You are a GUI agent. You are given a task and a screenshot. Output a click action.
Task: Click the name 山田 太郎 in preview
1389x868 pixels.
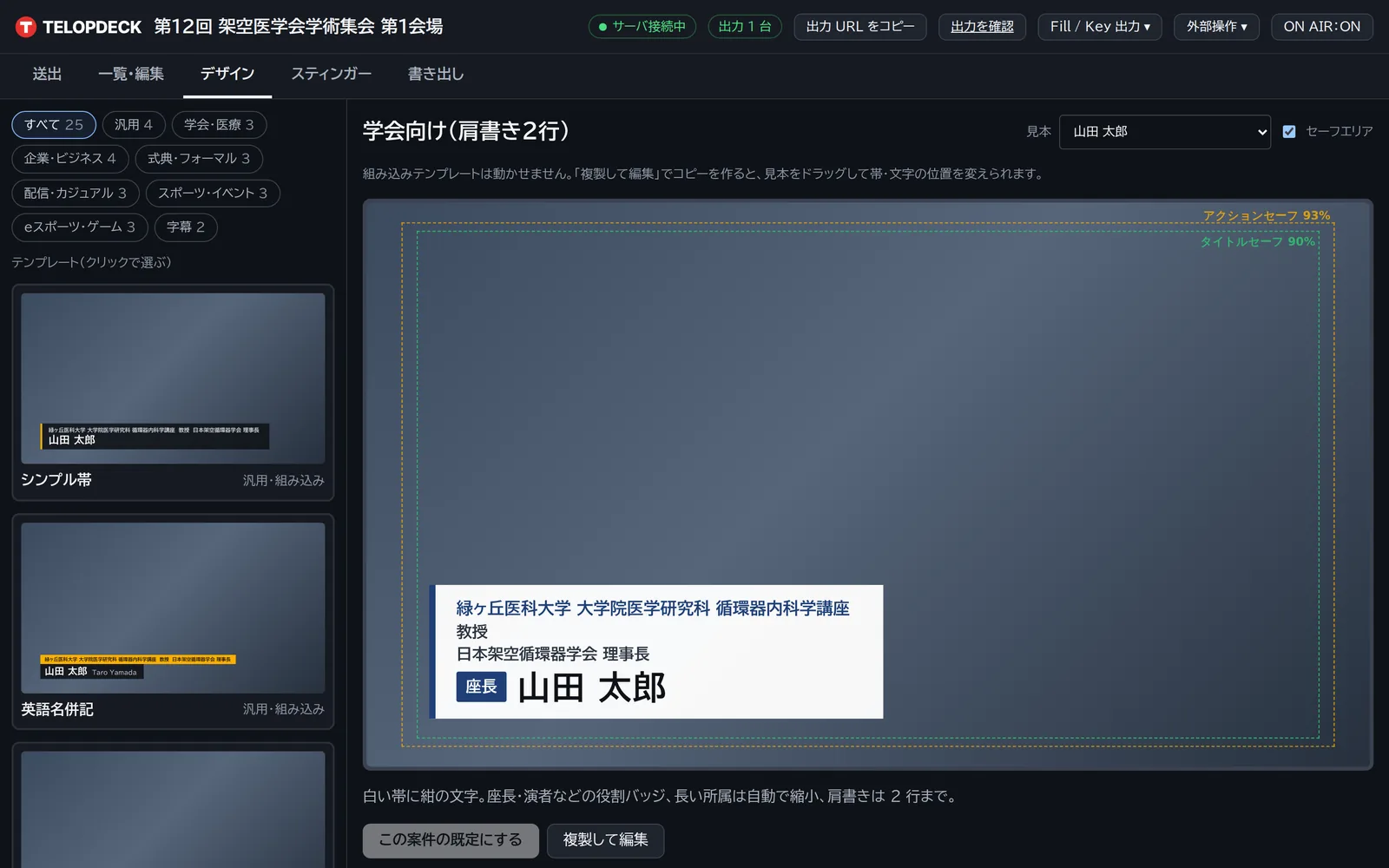[x=592, y=688]
